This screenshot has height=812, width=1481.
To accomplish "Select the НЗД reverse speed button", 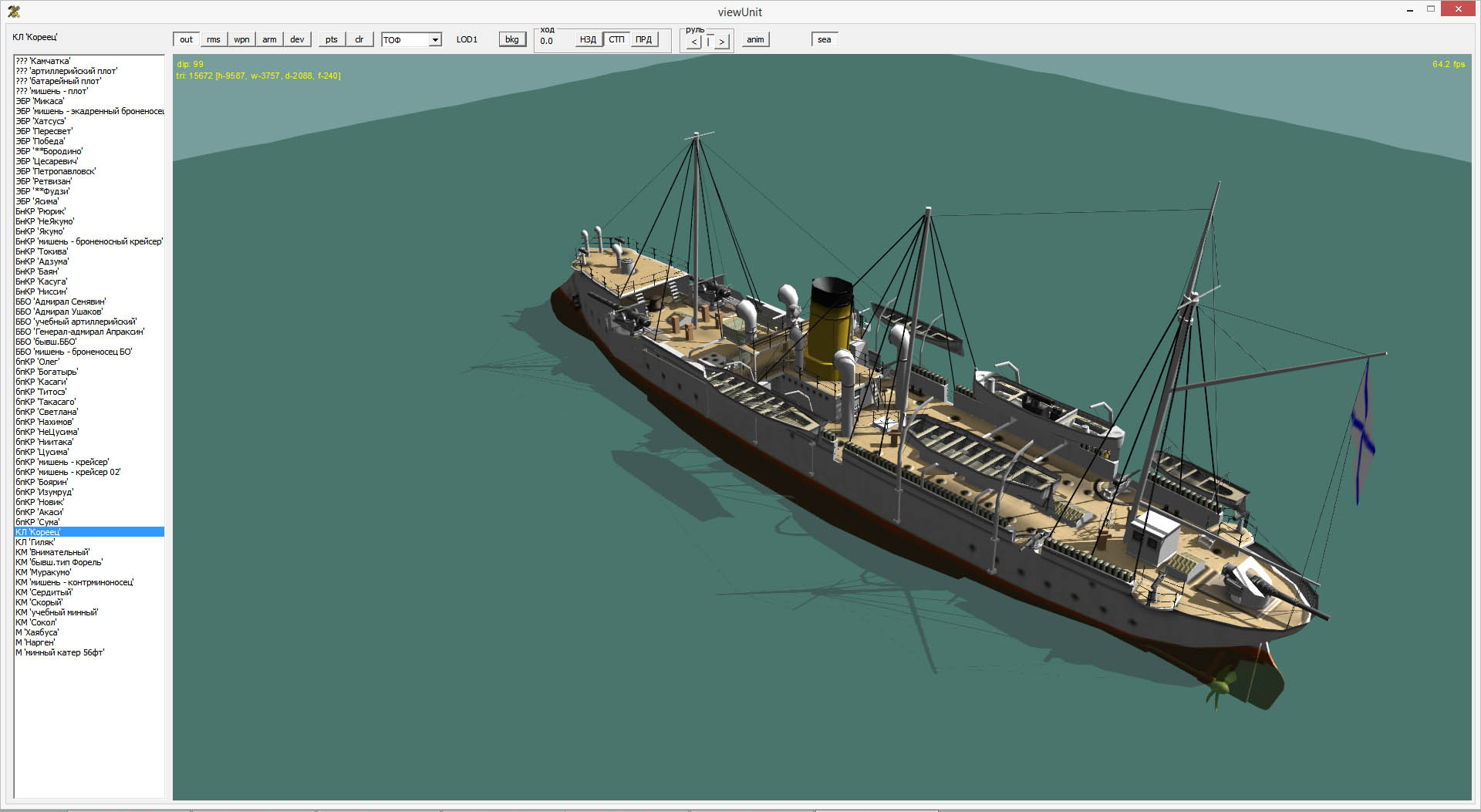I will (x=588, y=39).
